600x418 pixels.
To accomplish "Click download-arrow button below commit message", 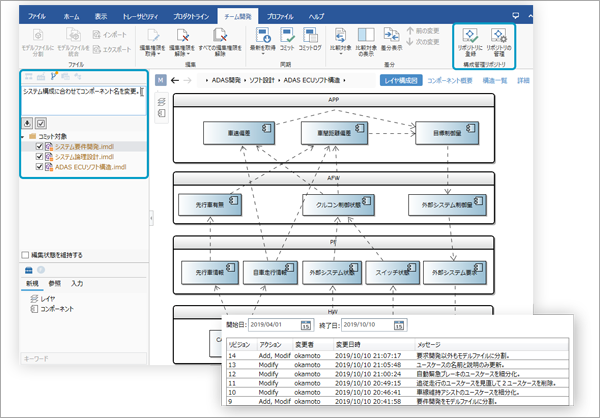I will click(x=27, y=123).
